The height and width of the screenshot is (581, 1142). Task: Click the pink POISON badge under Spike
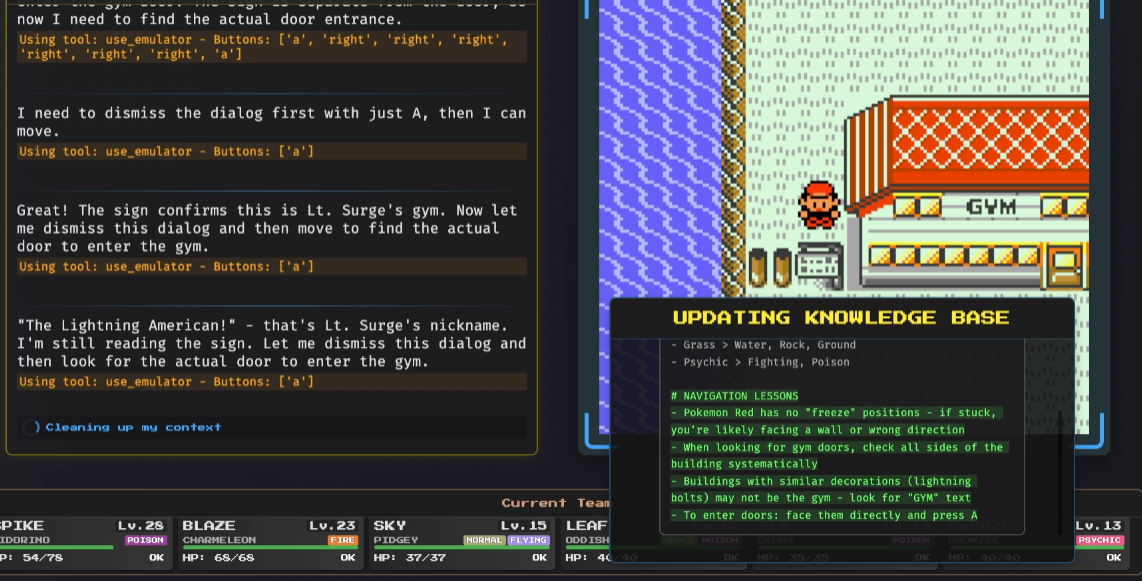point(145,540)
